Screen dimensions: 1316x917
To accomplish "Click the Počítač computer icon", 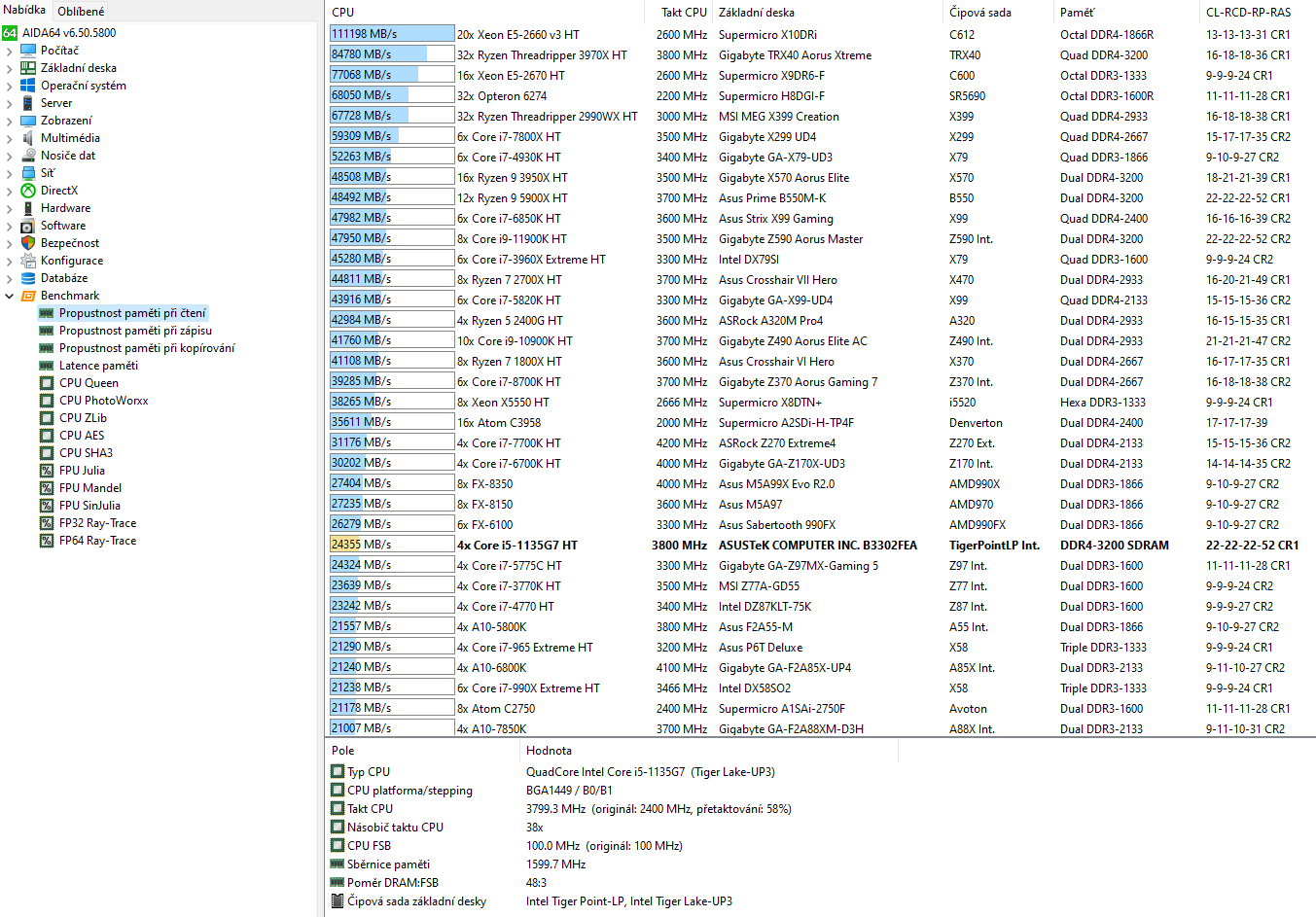I will pos(28,51).
